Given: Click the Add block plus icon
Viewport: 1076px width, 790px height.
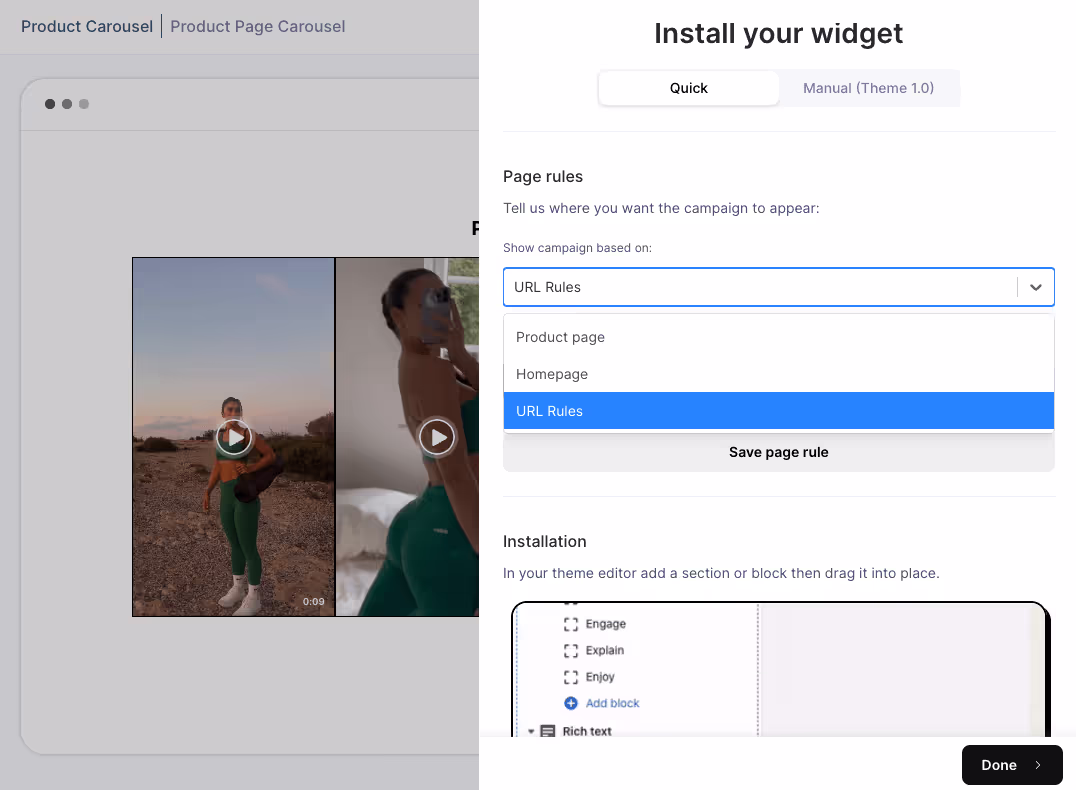Looking at the screenshot, I should tap(571, 703).
